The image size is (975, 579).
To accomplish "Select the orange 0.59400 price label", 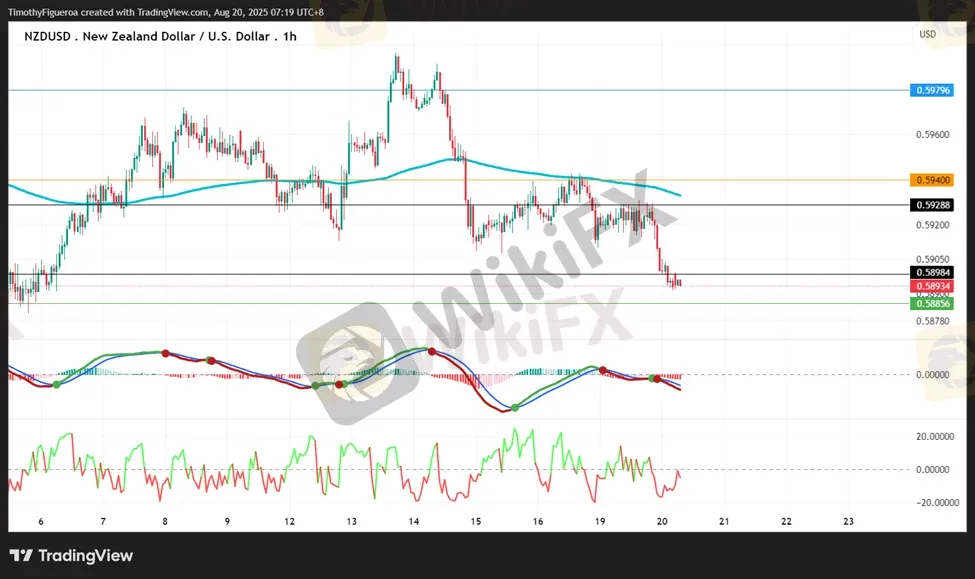I will click(931, 180).
